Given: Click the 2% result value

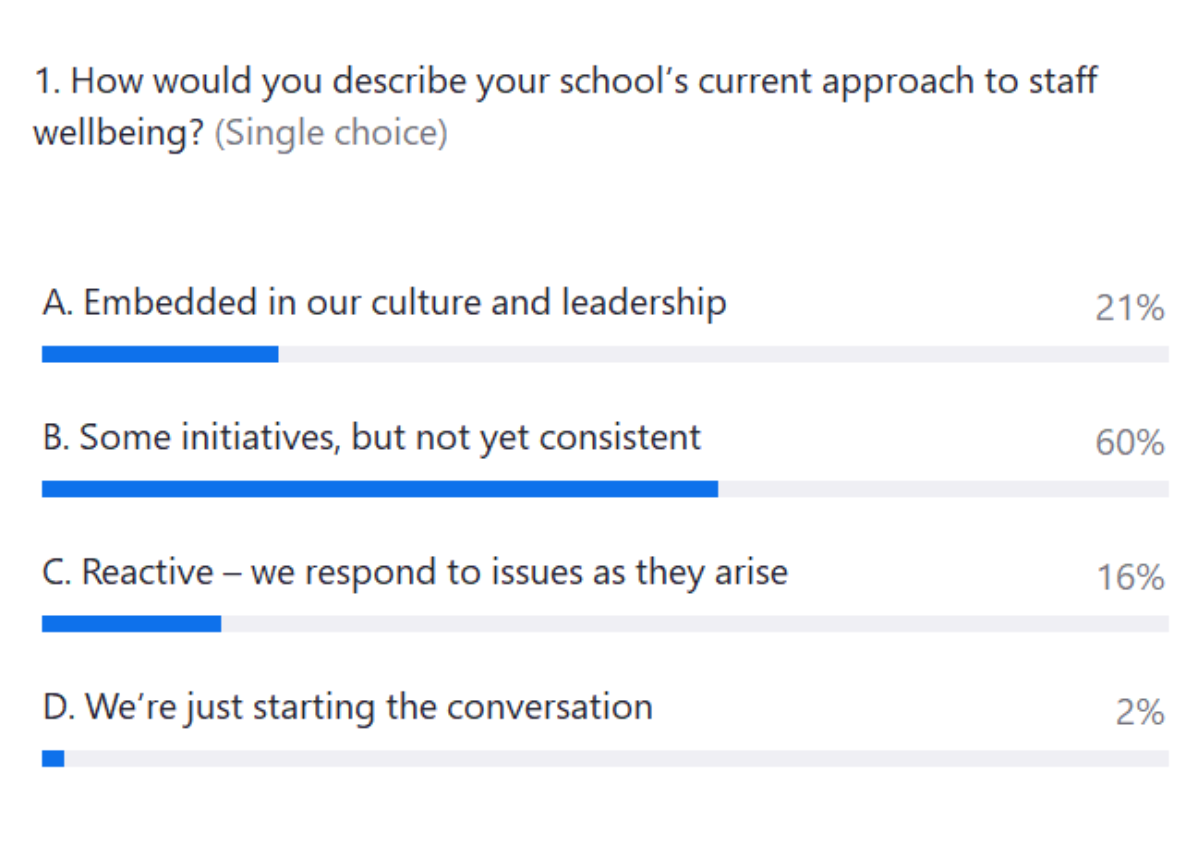Looking at the screenshot, I should tap(1139, 713).
